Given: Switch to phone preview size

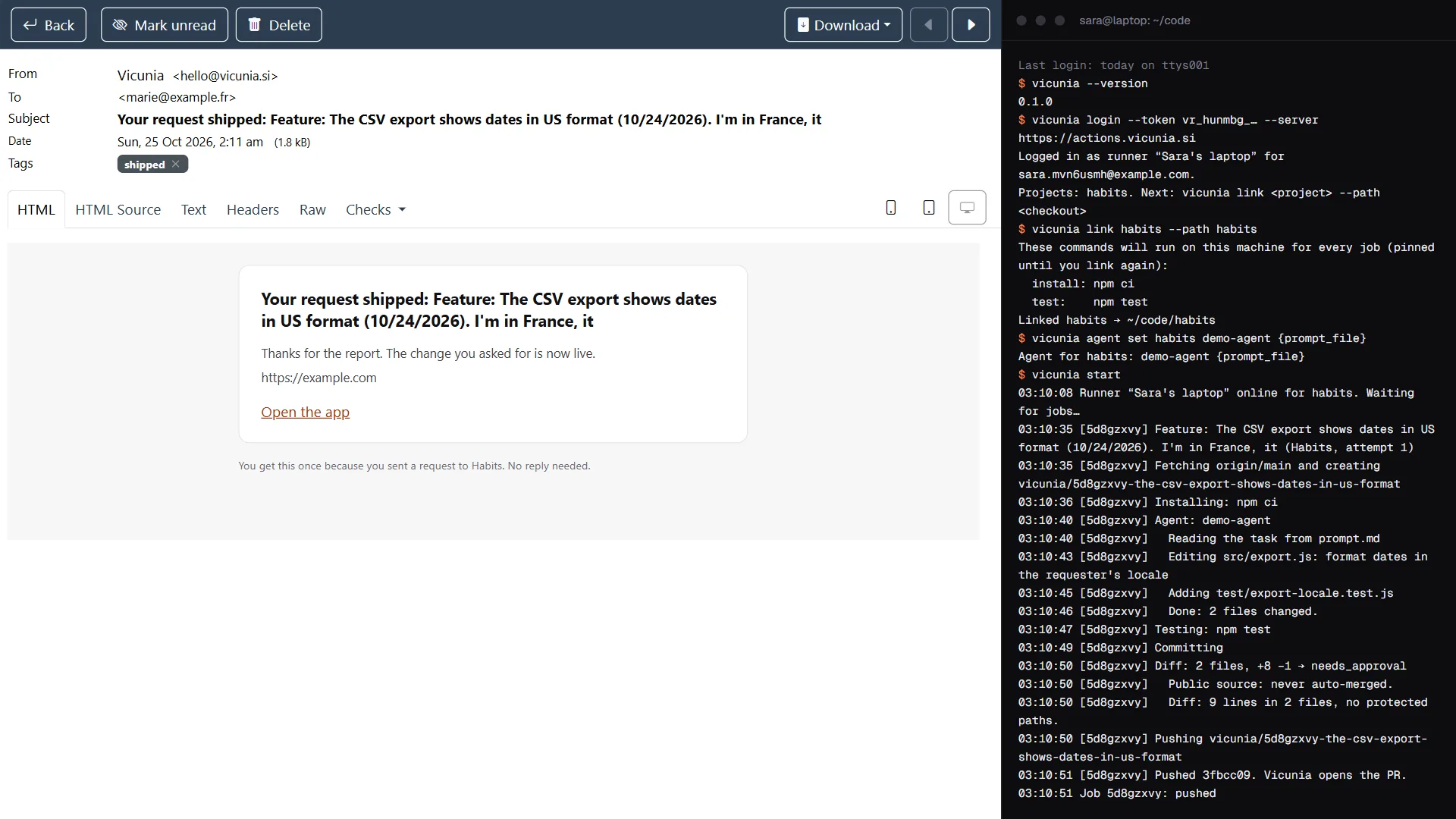Looking at the screenshot, I should (891, 208).
